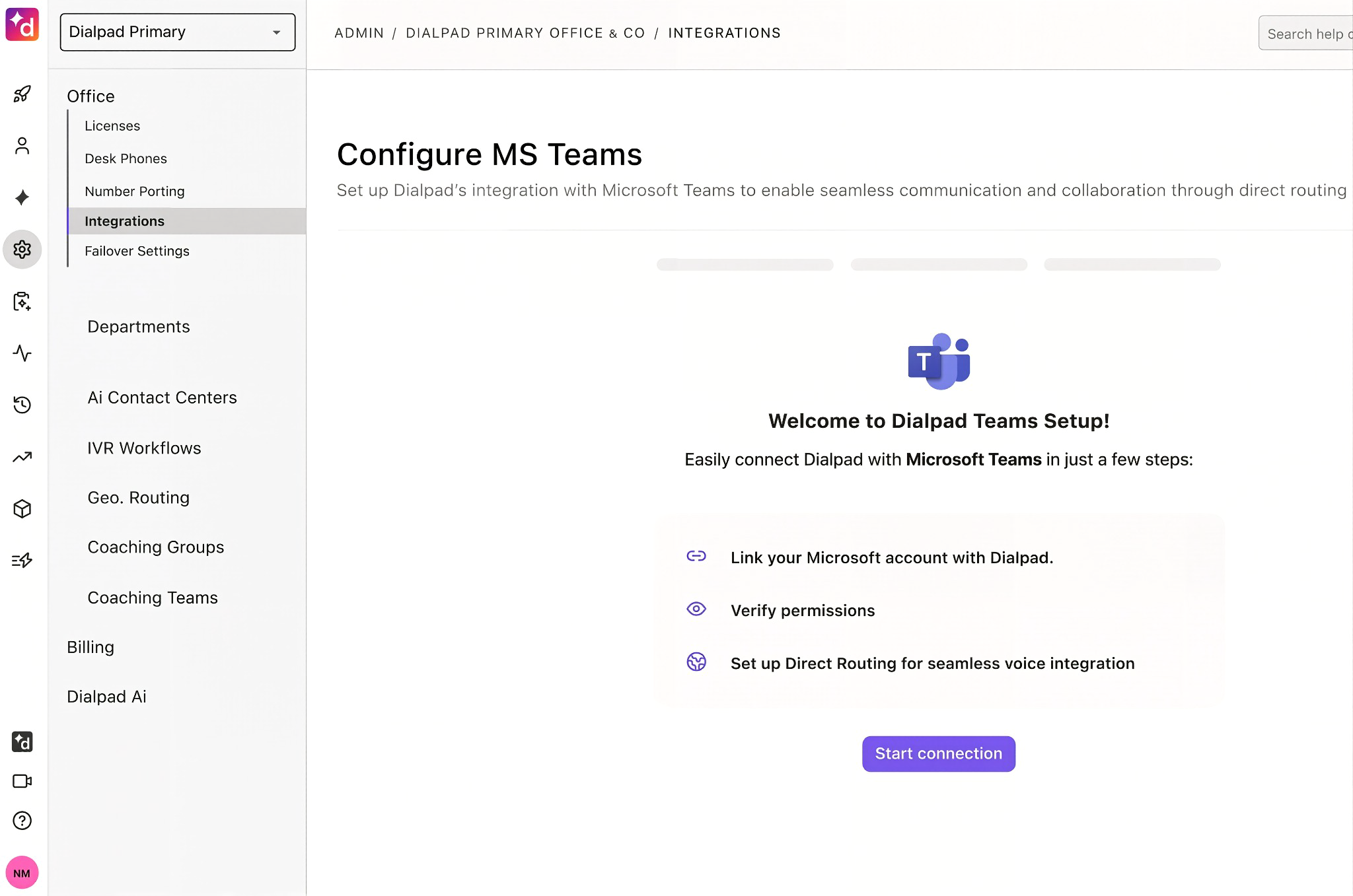Screen dimensions: 1353x896
Task: Open the Dialpad Ai section
Action: 106,697
